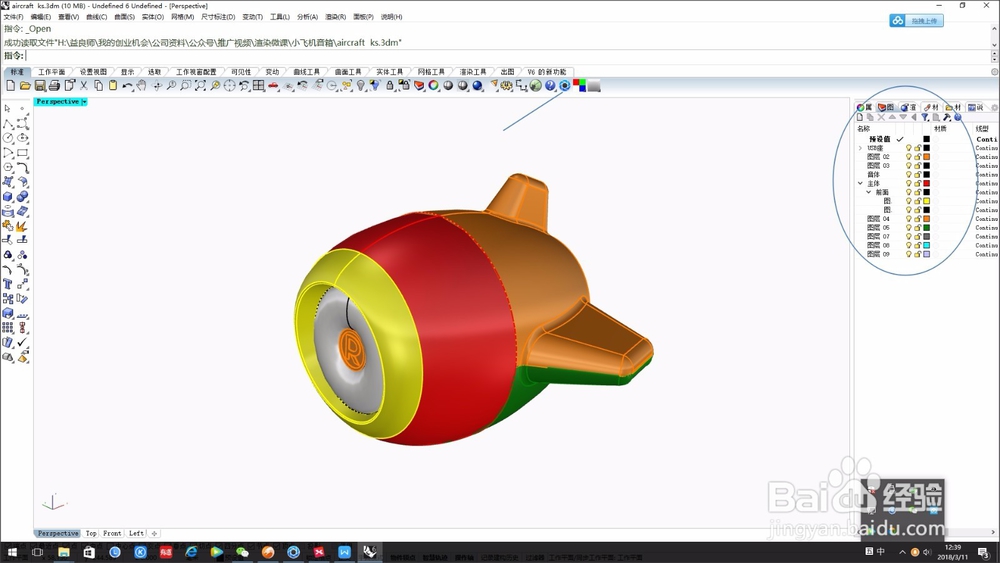Click the hammer tools icon in layer panel
The image size is (1000, 563).
(947, 117)
